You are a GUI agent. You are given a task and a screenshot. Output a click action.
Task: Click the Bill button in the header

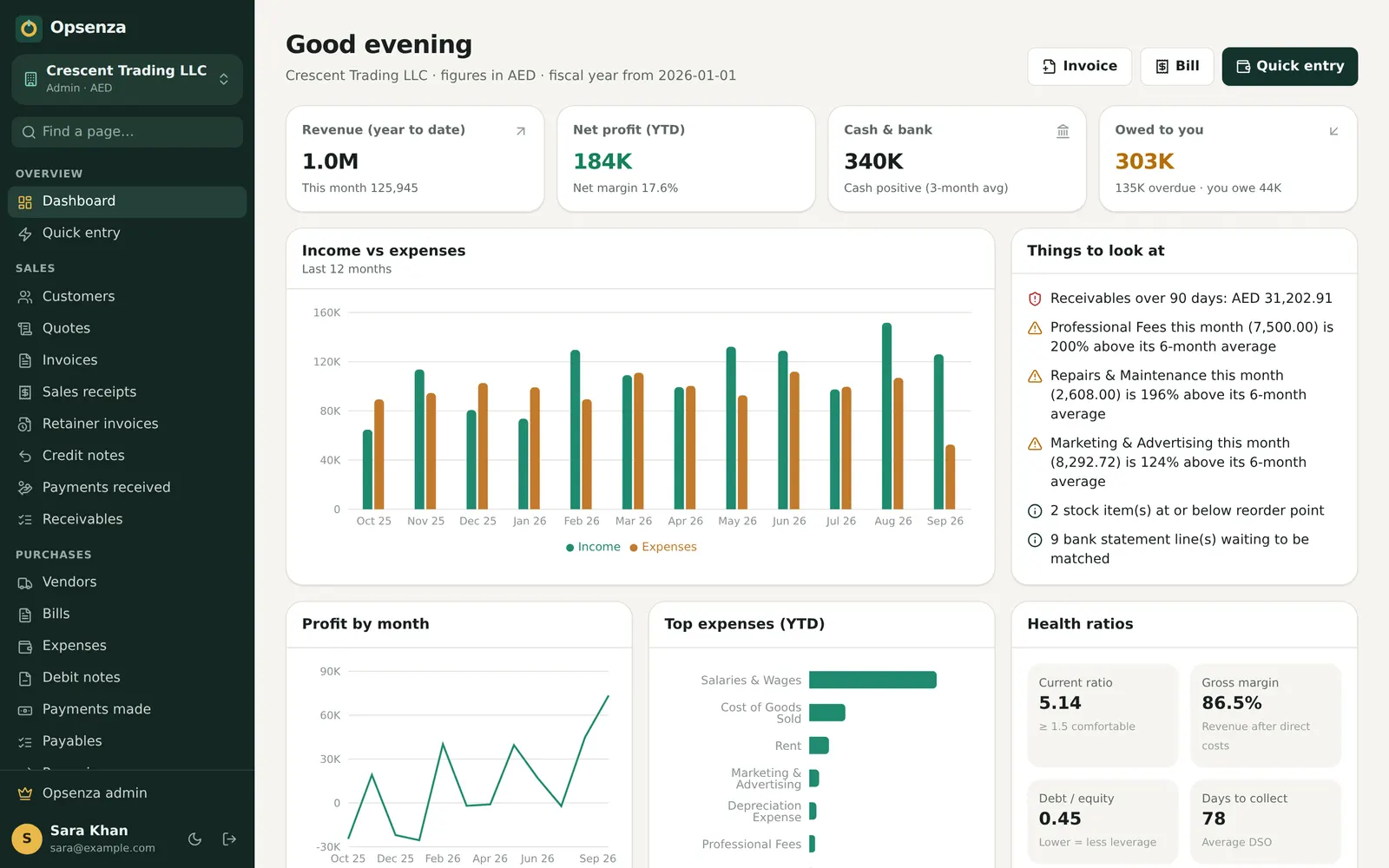1176,67
